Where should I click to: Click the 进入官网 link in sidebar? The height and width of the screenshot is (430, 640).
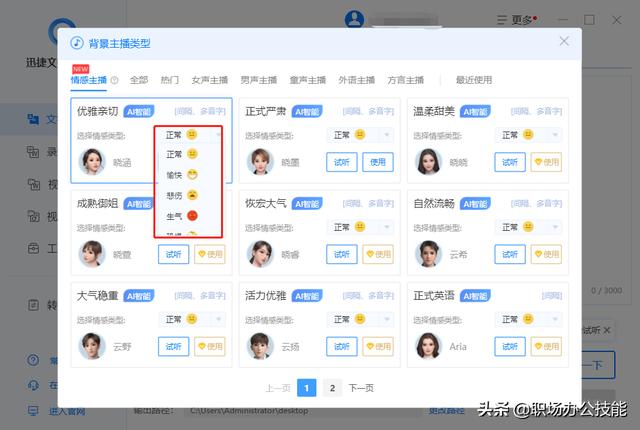[x=67, y=411]
